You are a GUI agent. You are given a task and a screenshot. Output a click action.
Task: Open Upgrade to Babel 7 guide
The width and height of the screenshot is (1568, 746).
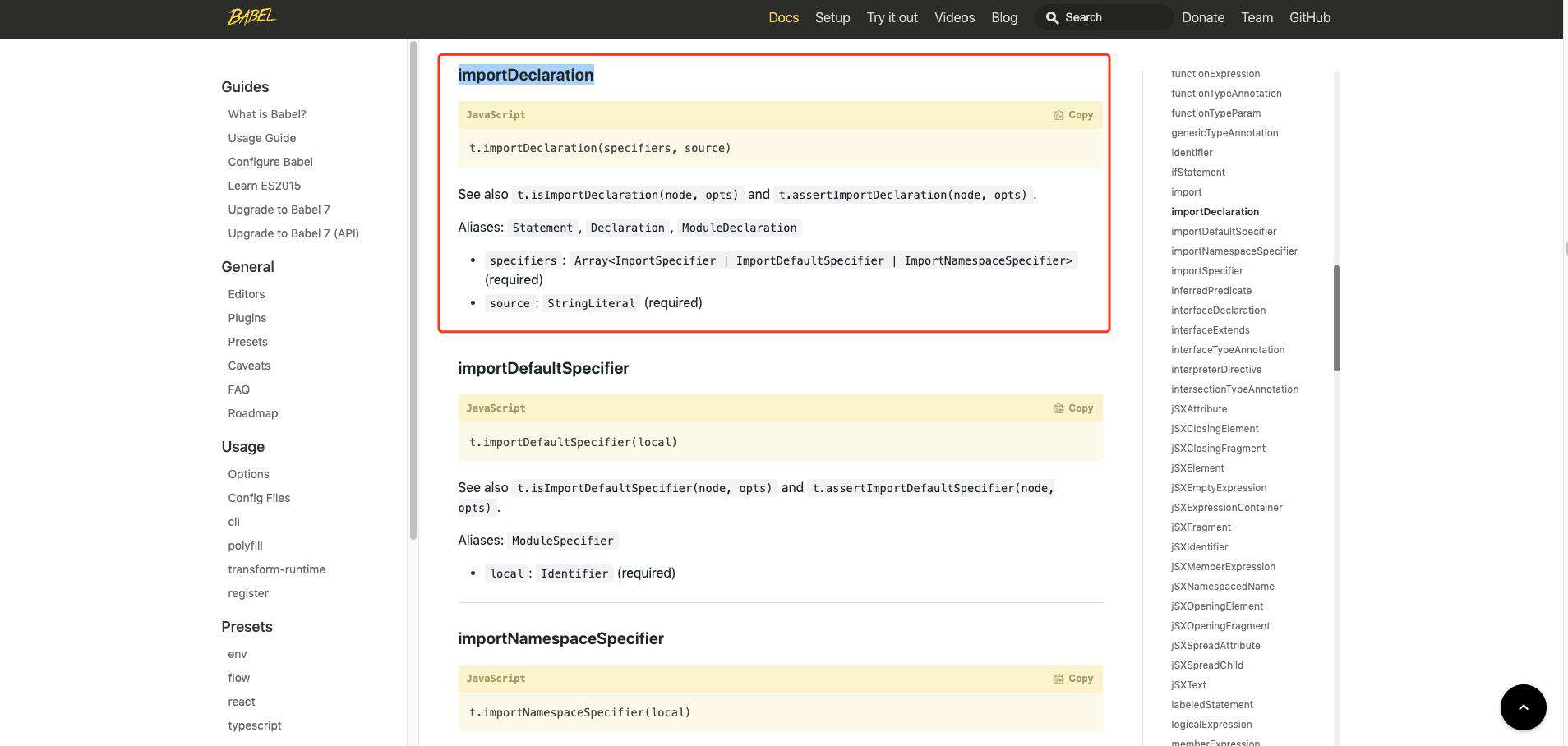coord(279,210)
